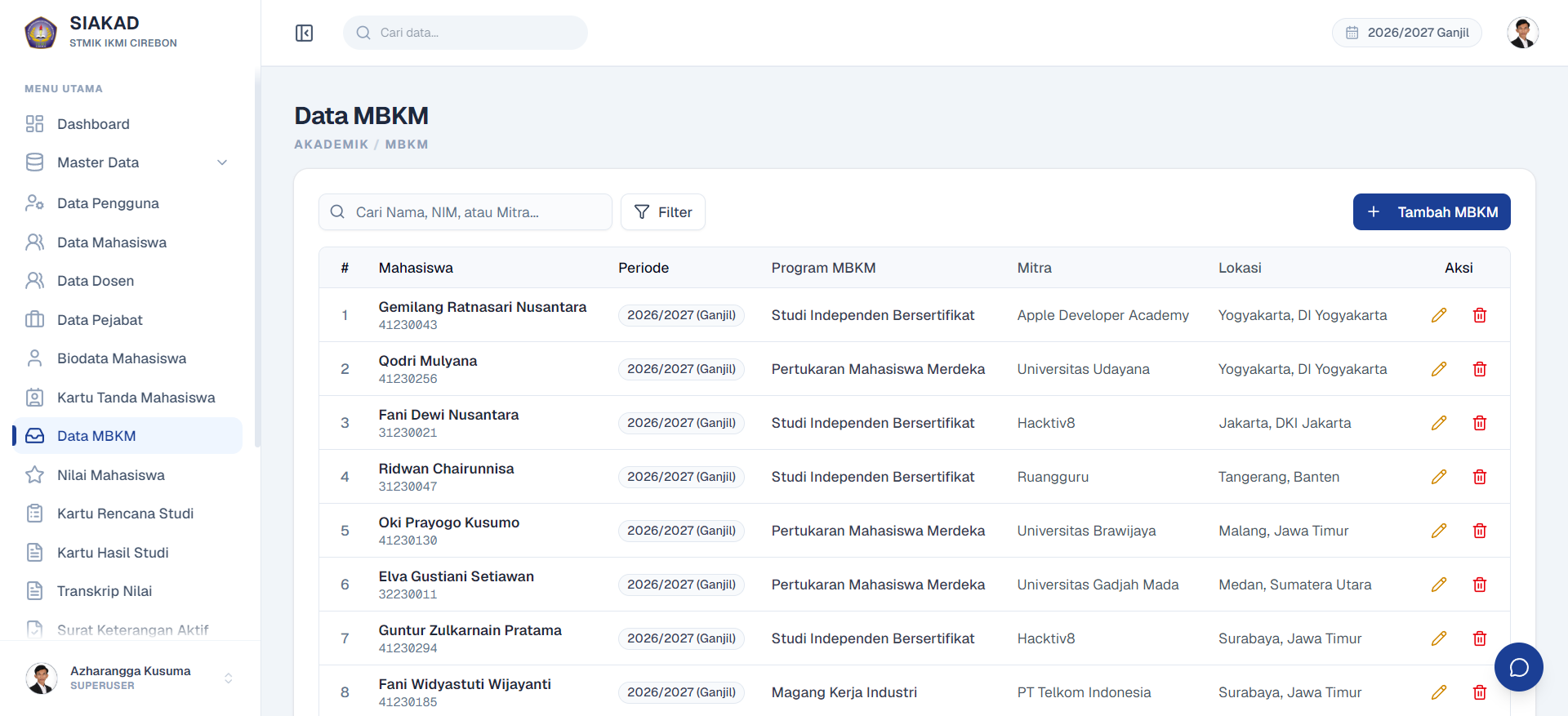Focus the Cari Nama, NIM, atau Mitra field

pyautogui.click(x=465, y=212)
